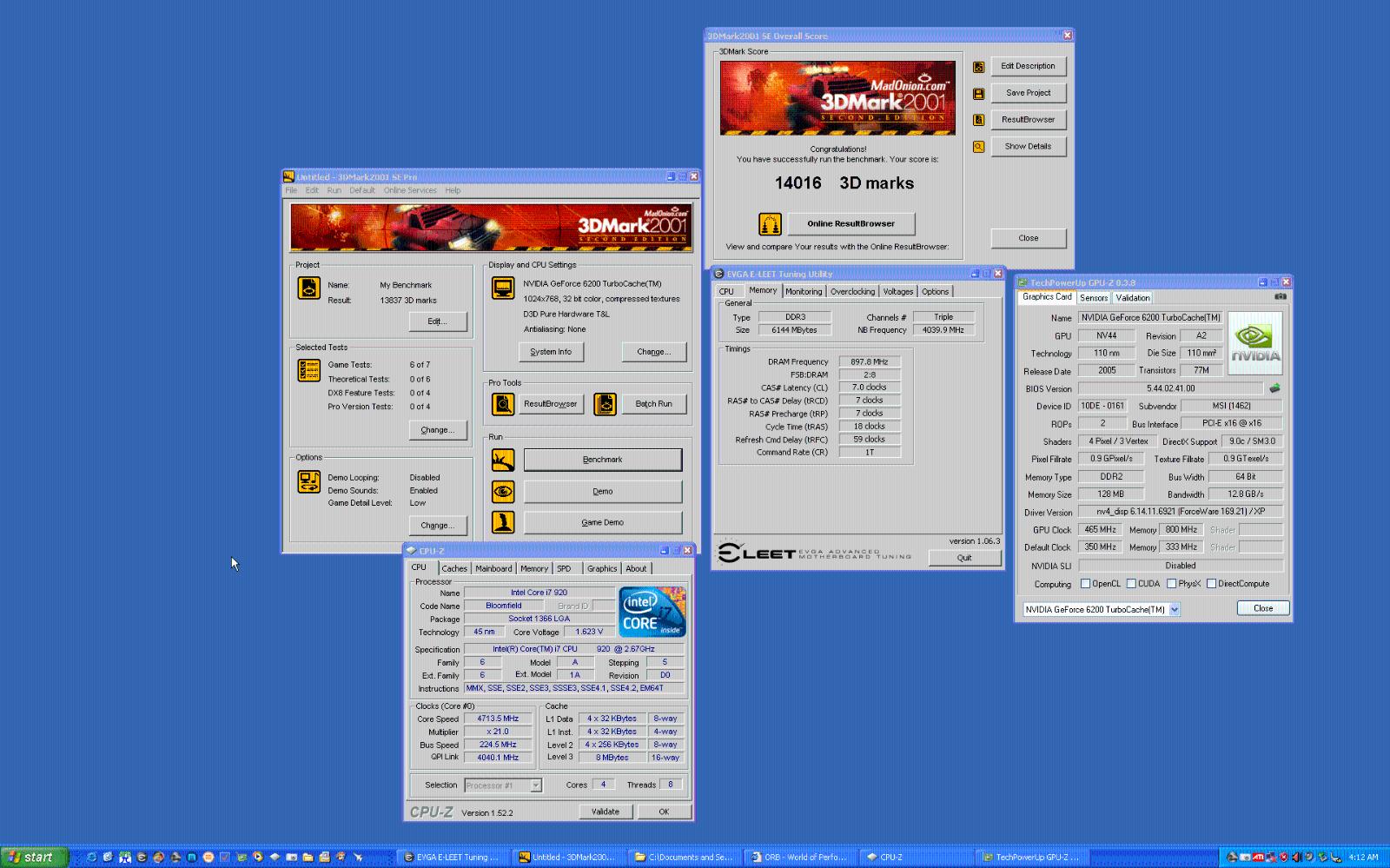
Task: Switch to the Caches tab in CPU-Z
Action: tap(454, 568)
